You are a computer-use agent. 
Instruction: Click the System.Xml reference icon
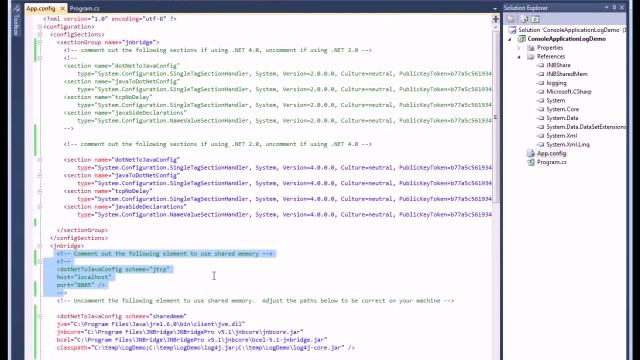[x=540, y=136]
